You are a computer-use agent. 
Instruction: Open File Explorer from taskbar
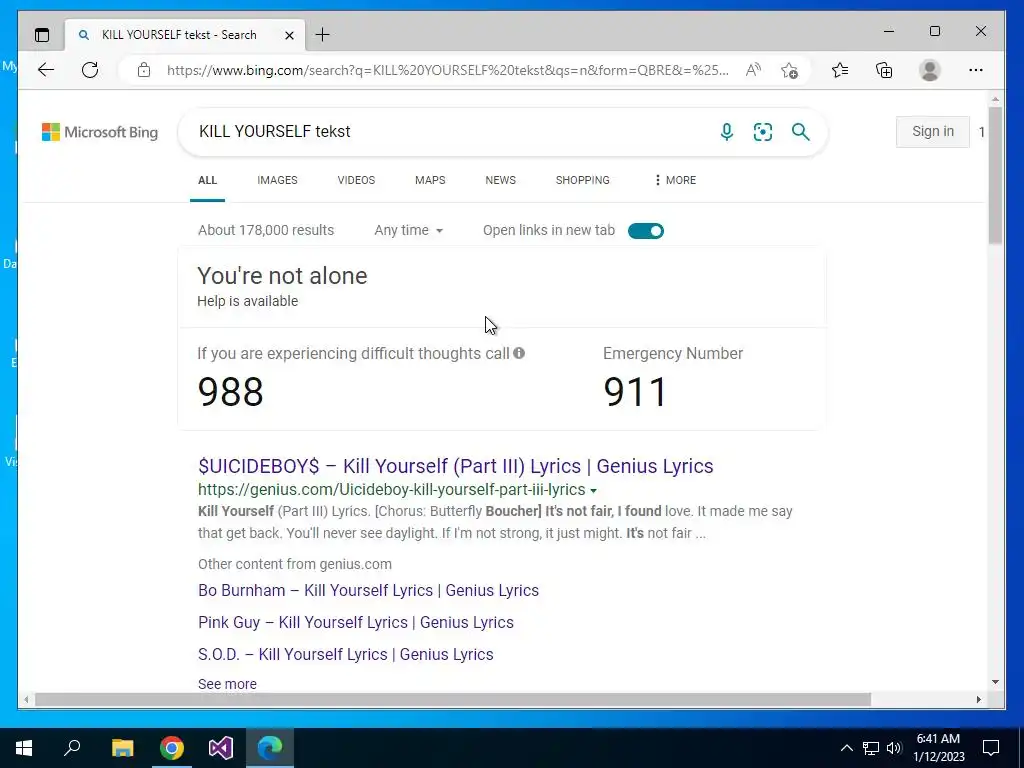click(x=122, y=748)
